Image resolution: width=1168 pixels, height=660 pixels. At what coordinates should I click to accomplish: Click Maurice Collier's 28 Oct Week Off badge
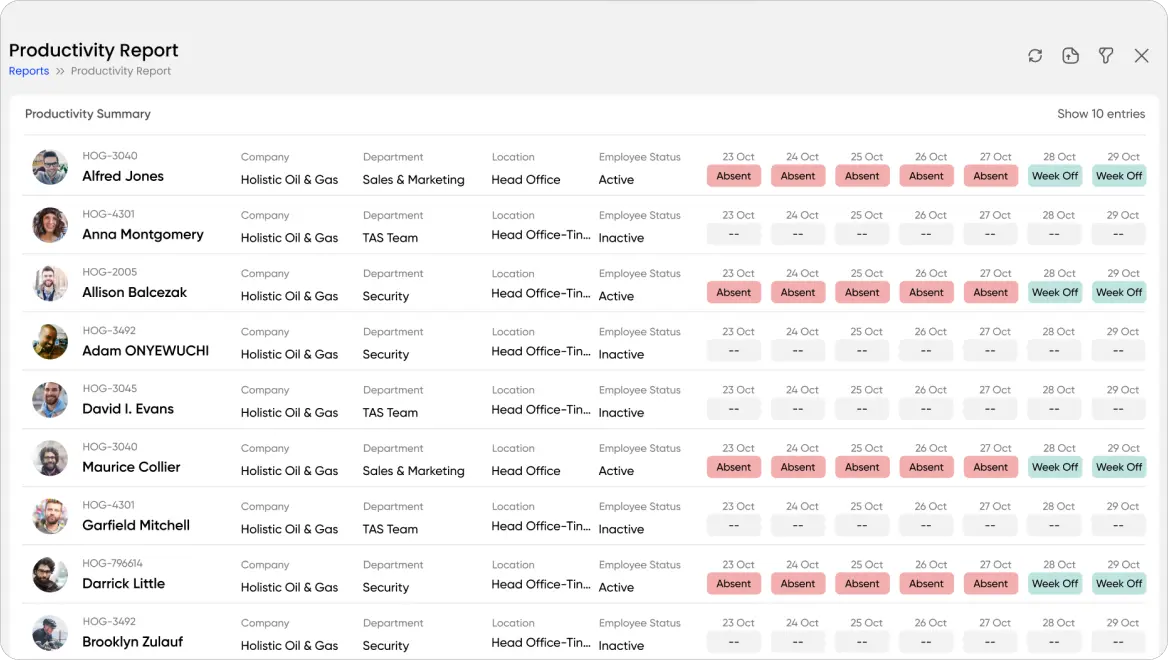click(x=1055, y=467)
